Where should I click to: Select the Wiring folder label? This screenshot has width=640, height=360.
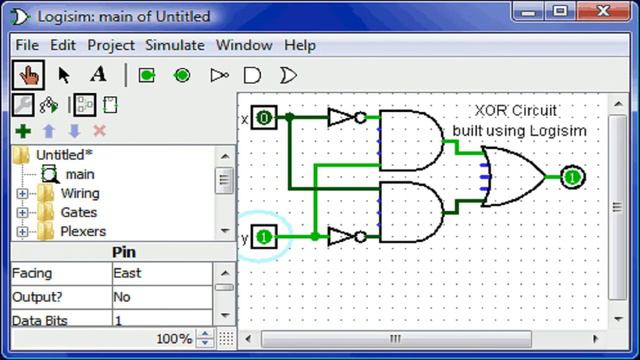pos(80,193)
